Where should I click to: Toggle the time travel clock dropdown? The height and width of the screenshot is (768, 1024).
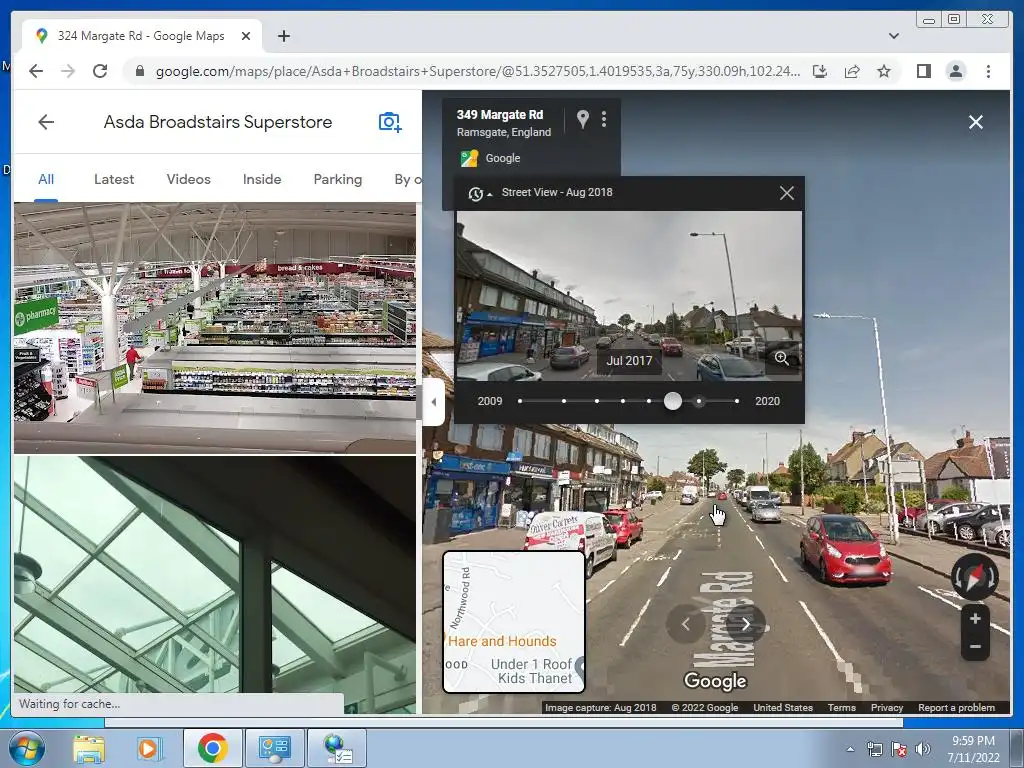point(479,193)
